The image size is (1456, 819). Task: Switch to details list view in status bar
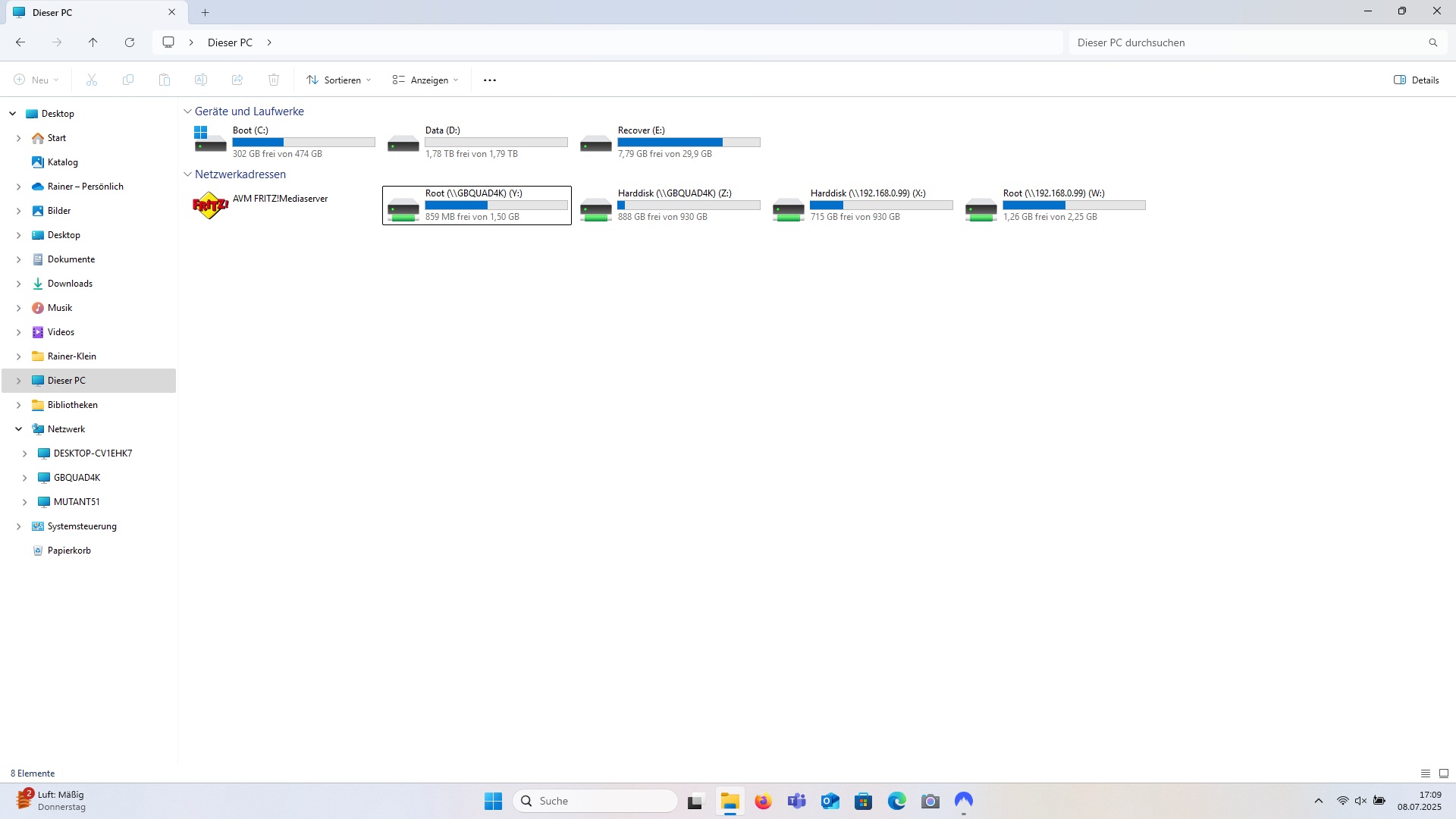pos(1426,773)
